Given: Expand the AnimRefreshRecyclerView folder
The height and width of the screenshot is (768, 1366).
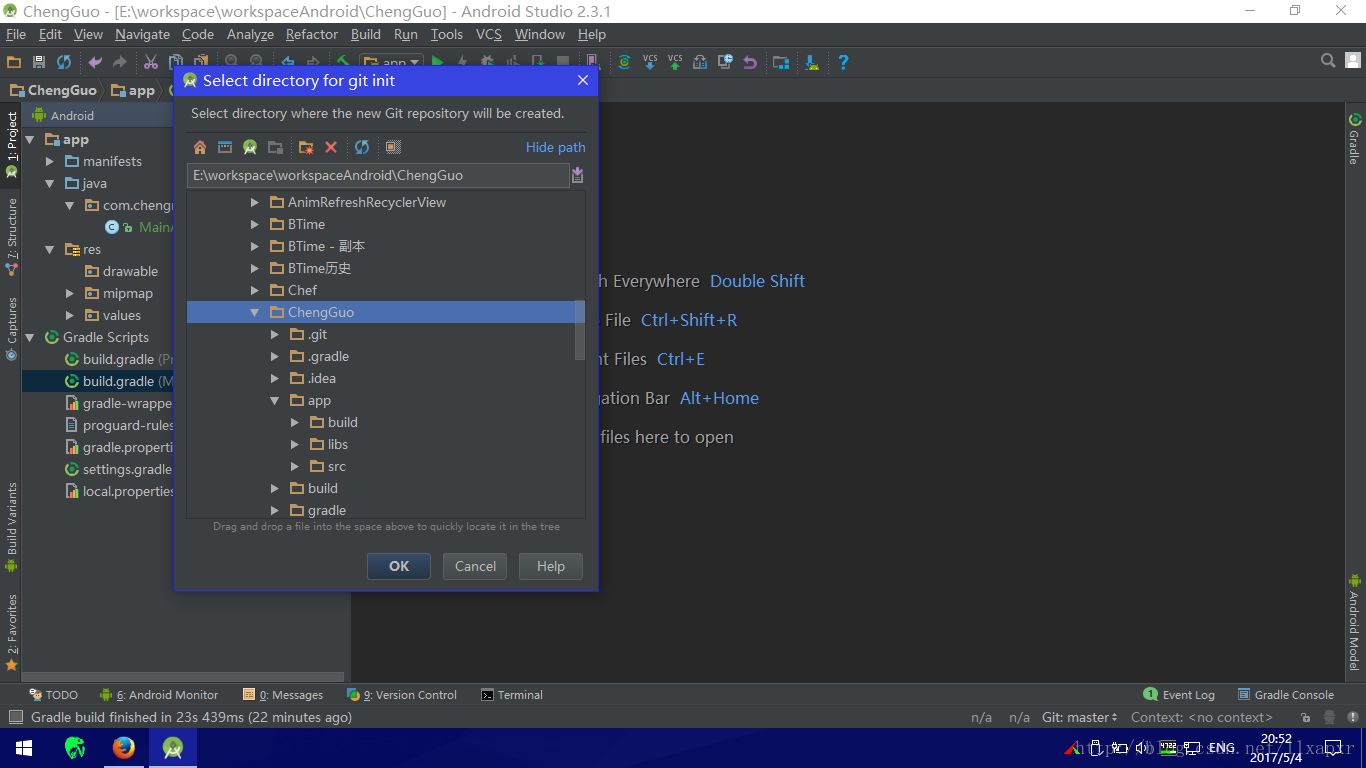Looking at the screenshot, I should pos(255,202).
